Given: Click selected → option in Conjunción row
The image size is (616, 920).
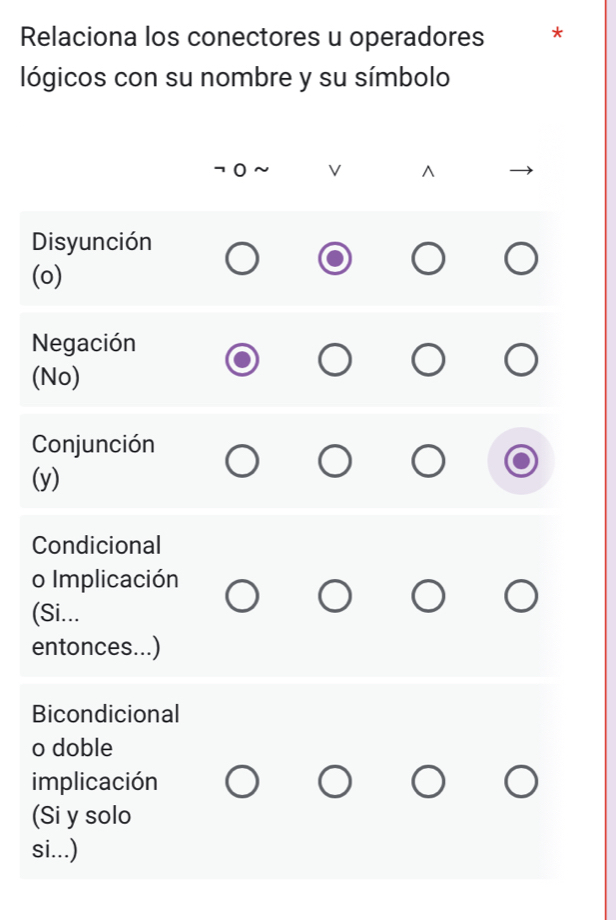Looking at the screenshot, I should coord(521,461).
